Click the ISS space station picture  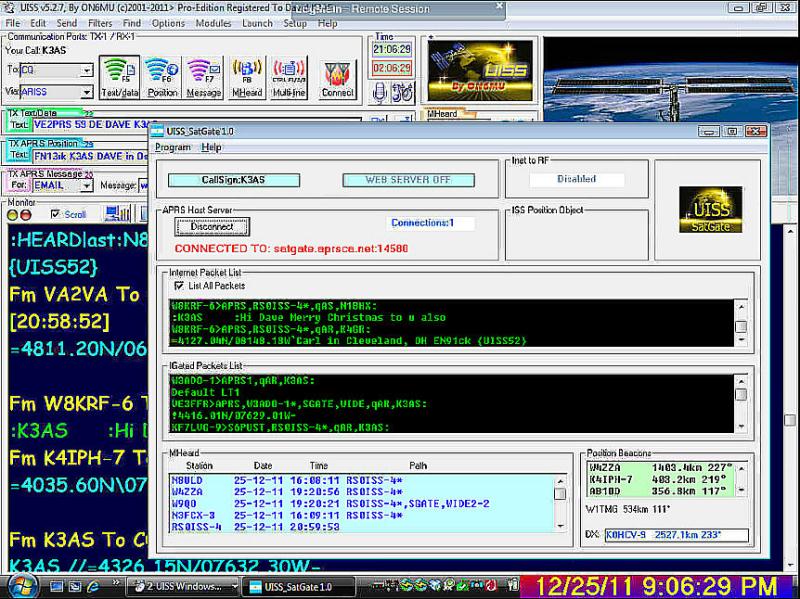[x=671, y=79]
